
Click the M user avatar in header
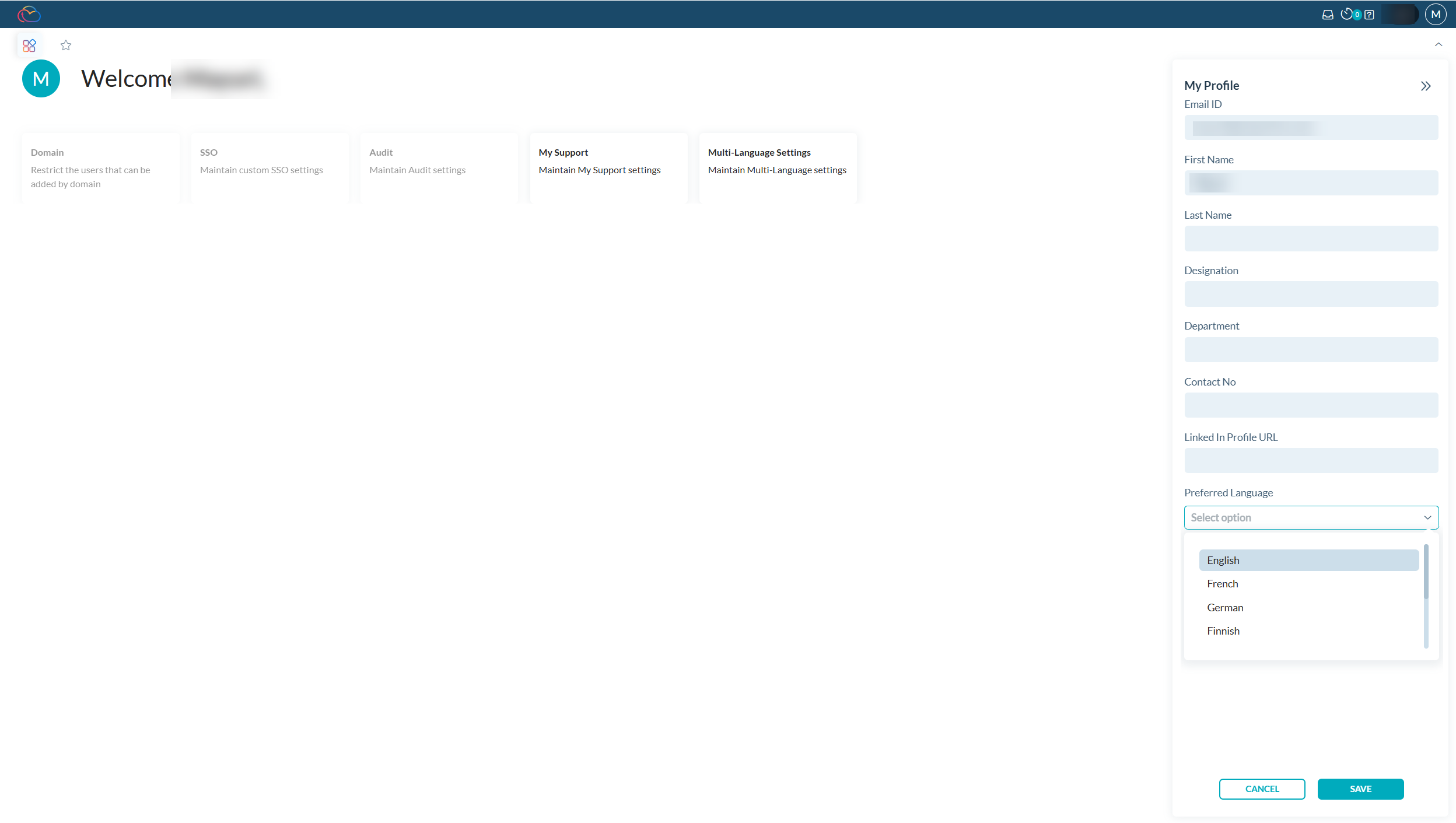(1436, 14)
